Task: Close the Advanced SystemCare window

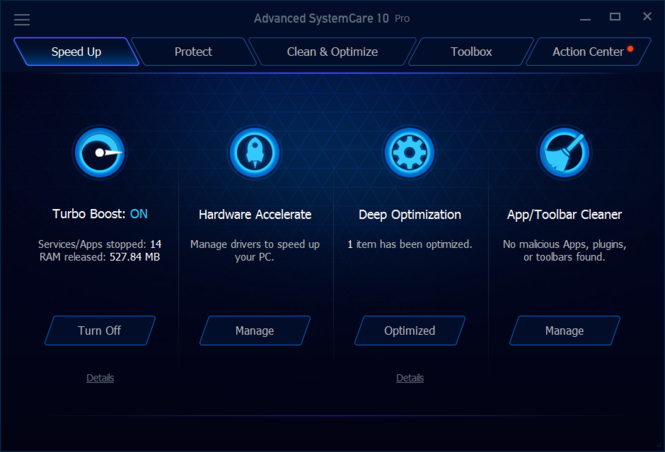Action: tap(647, 17)
